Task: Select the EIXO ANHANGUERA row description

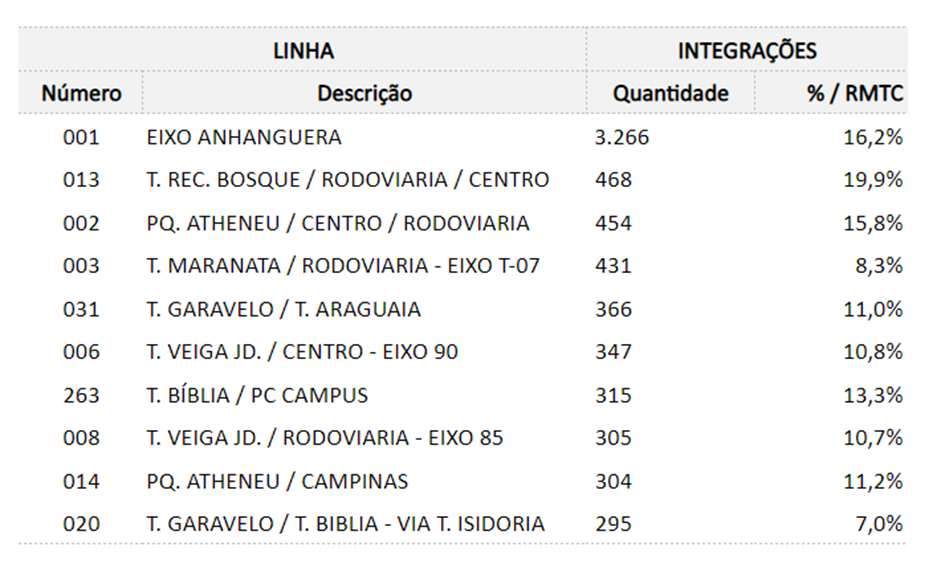Action: coord(244,137)
